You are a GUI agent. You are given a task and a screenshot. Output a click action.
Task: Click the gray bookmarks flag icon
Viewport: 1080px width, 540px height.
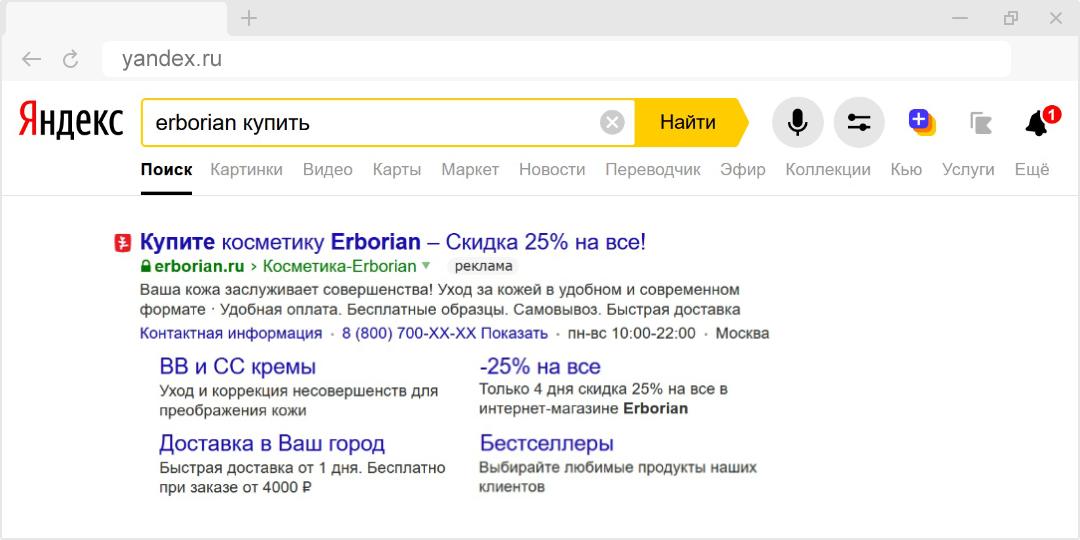[980, 123]
